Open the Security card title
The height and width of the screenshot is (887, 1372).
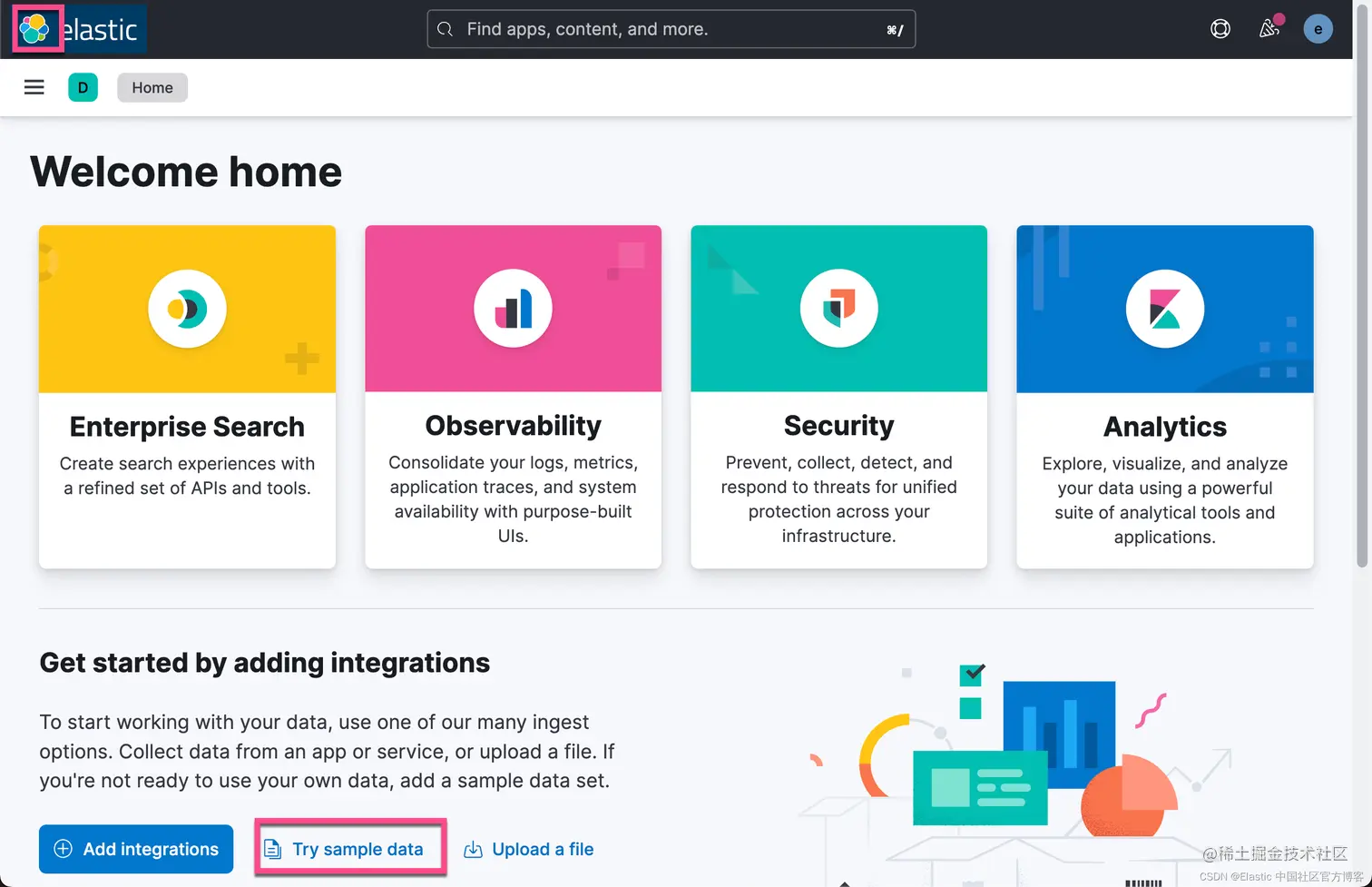pyautogui.click(x=838, y=426)
